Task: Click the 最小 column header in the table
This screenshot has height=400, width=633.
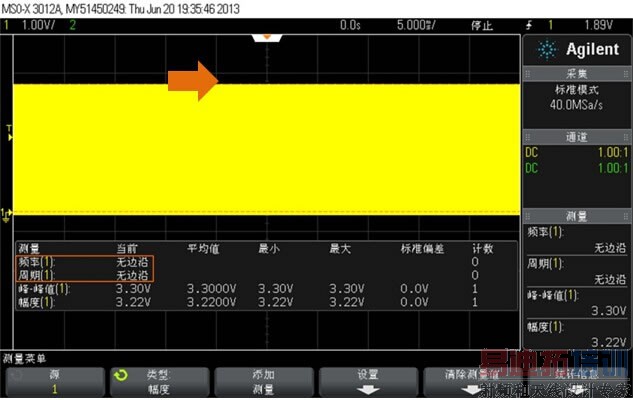Action: (x=269, y=249)
